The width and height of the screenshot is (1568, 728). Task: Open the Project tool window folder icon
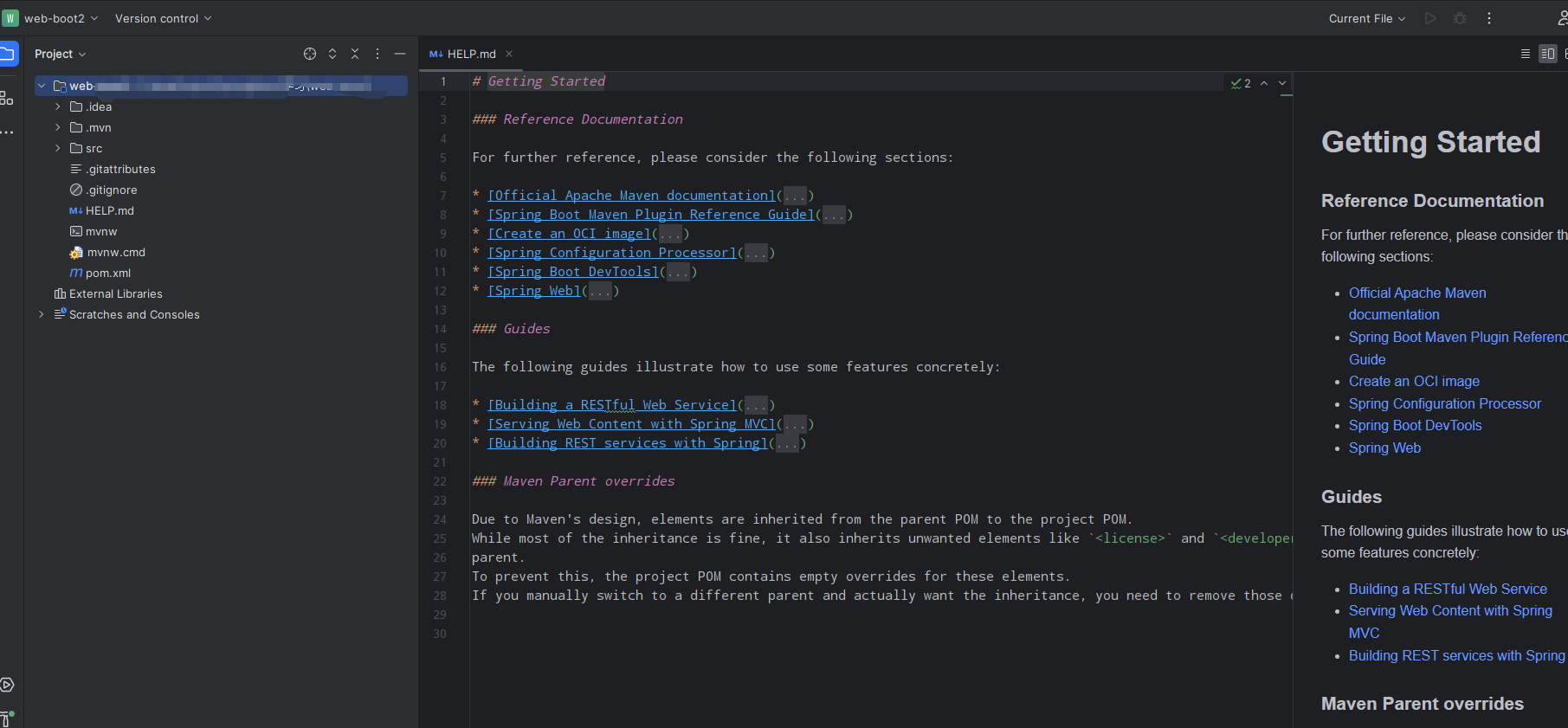[8, 54]
